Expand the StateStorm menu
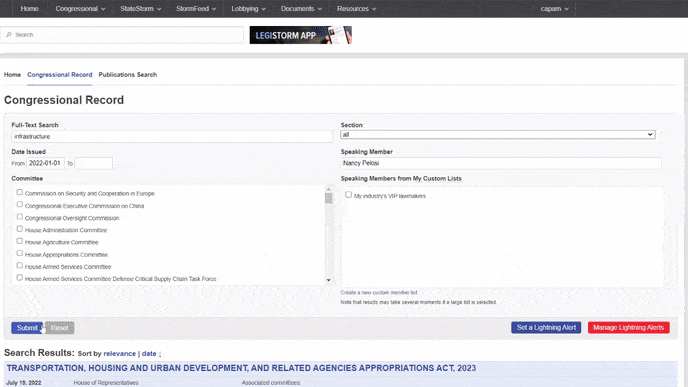 click(141, 8)
